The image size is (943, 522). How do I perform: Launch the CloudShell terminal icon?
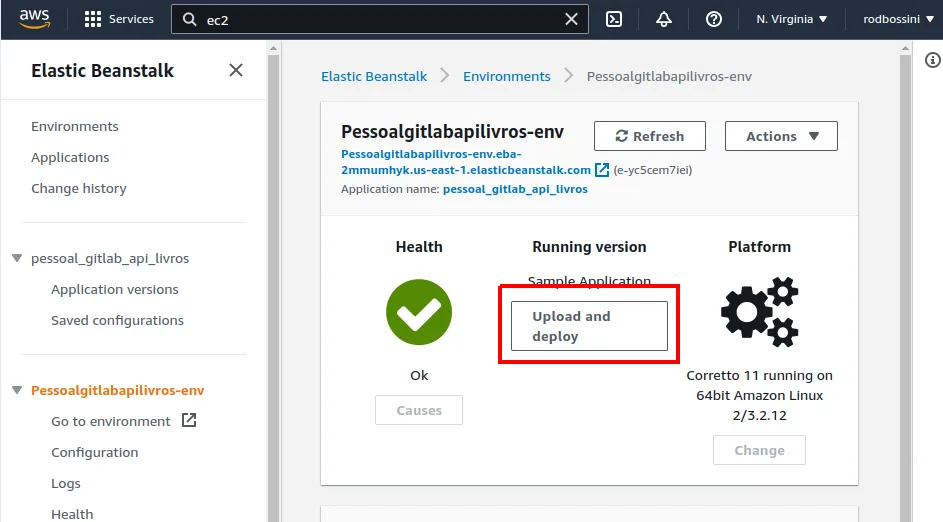(x=614, y=19)
